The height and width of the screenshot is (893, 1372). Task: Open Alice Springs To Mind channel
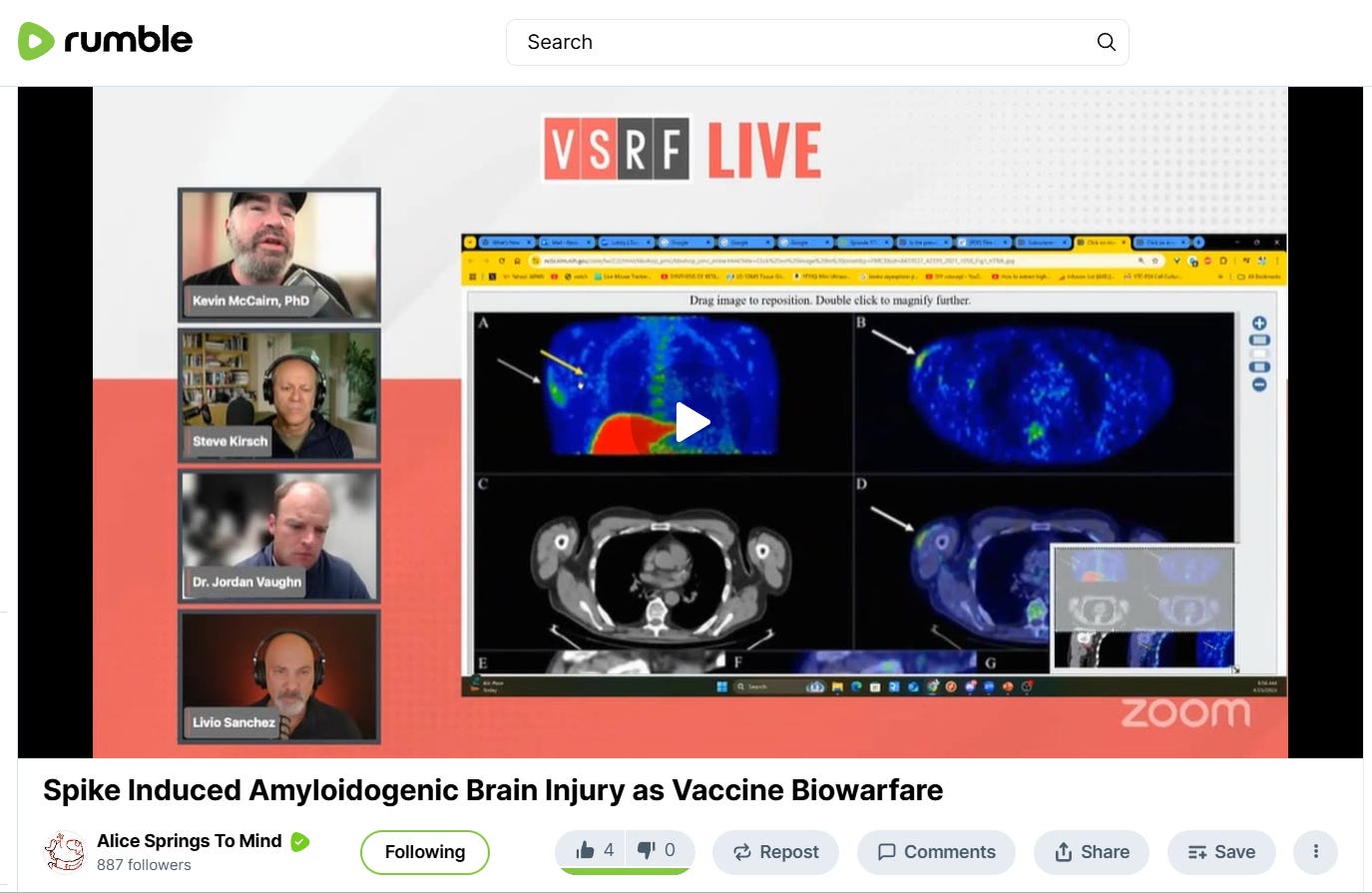[189, 841]
